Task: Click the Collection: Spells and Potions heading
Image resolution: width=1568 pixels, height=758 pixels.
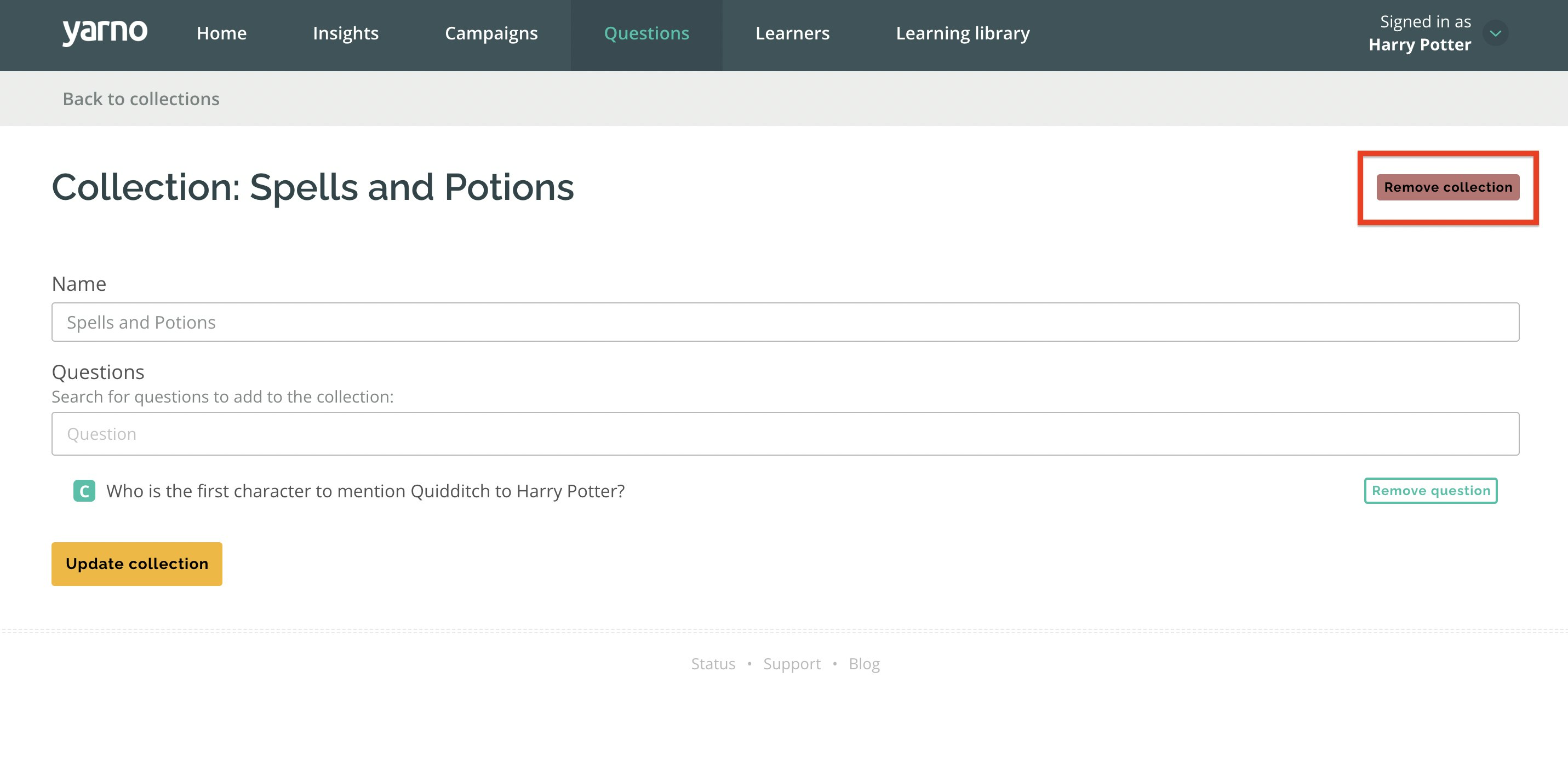Action: tap(313, 187)
